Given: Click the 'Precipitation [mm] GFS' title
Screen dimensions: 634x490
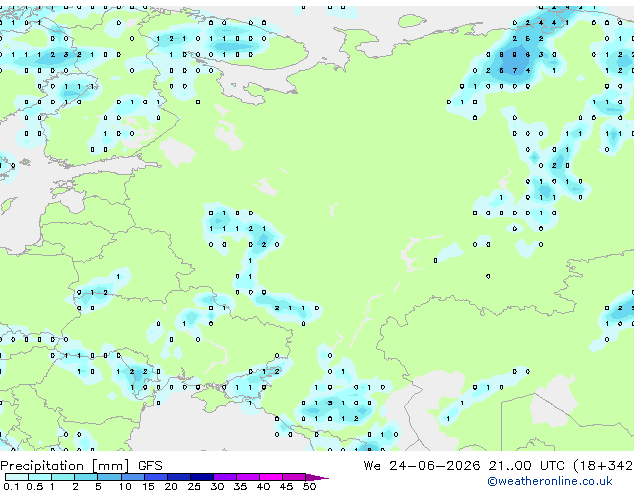Looking at the screenshot, I should point(81,466).
